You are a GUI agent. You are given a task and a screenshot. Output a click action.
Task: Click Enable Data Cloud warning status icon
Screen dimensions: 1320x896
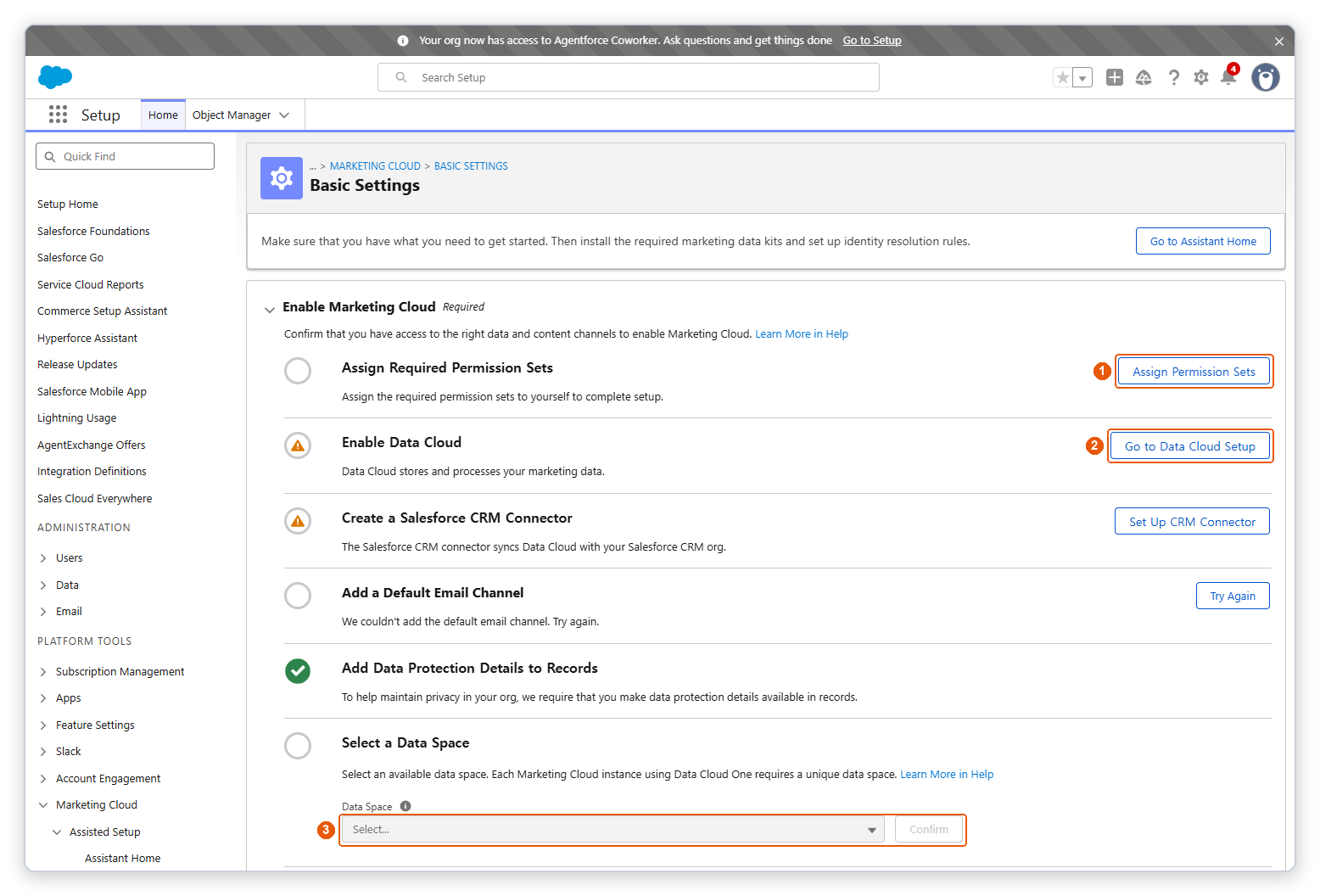298,445
